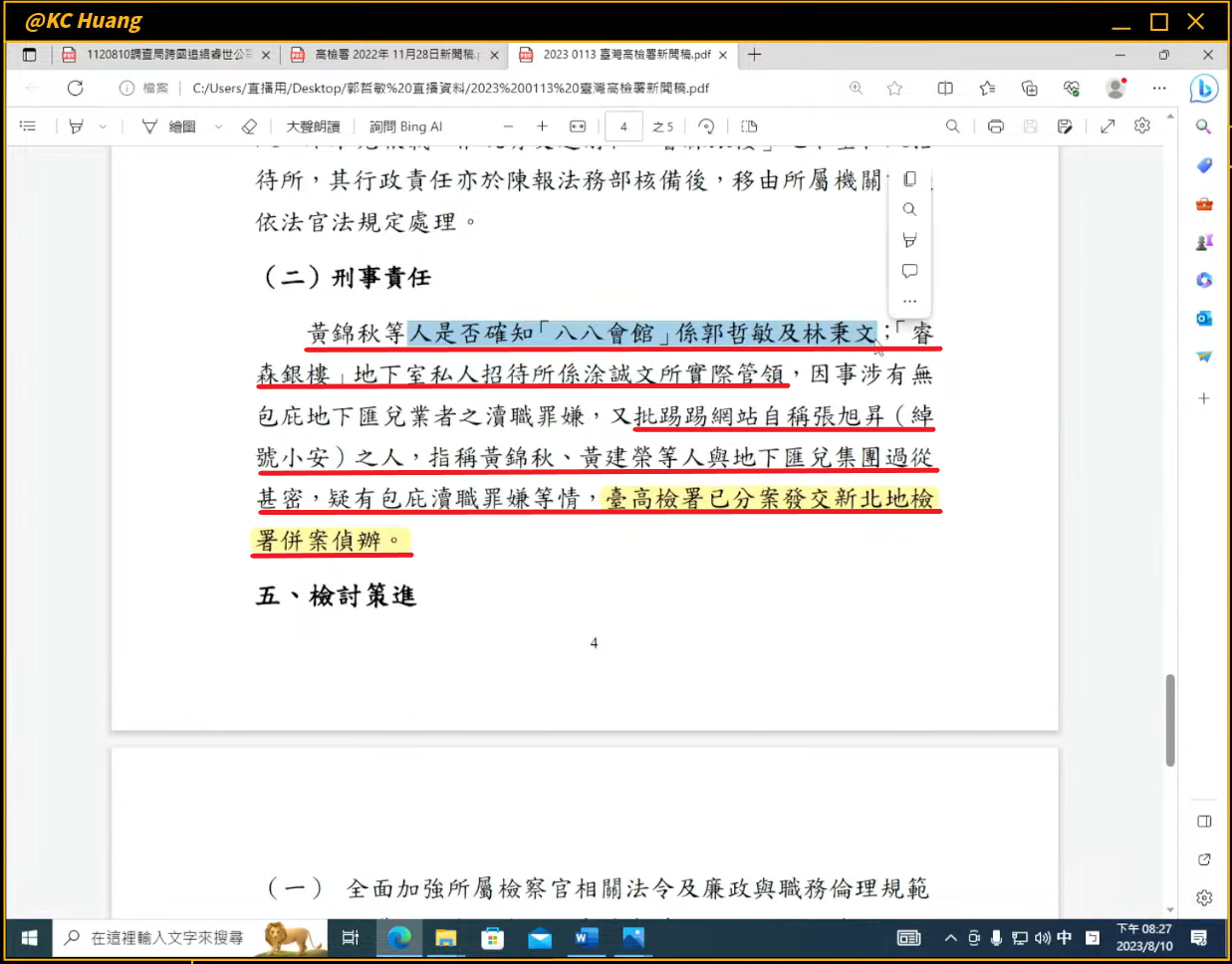The width and height of the screenshot is (1232, 964).
Task: Expand the 繪圖 draw options dropdown
Action: tap(218, 126)
